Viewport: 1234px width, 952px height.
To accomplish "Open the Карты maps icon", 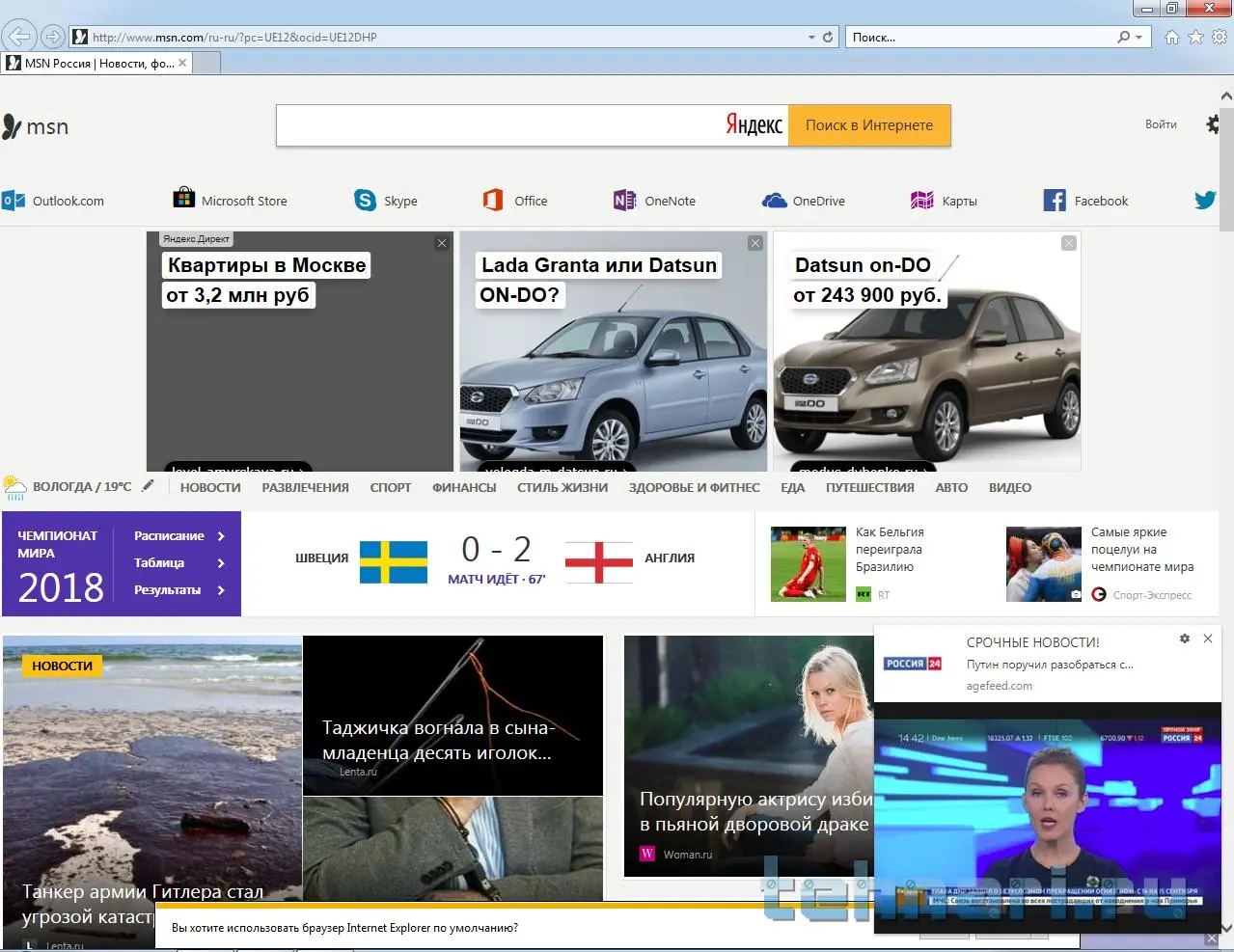I will coord(922,201).
